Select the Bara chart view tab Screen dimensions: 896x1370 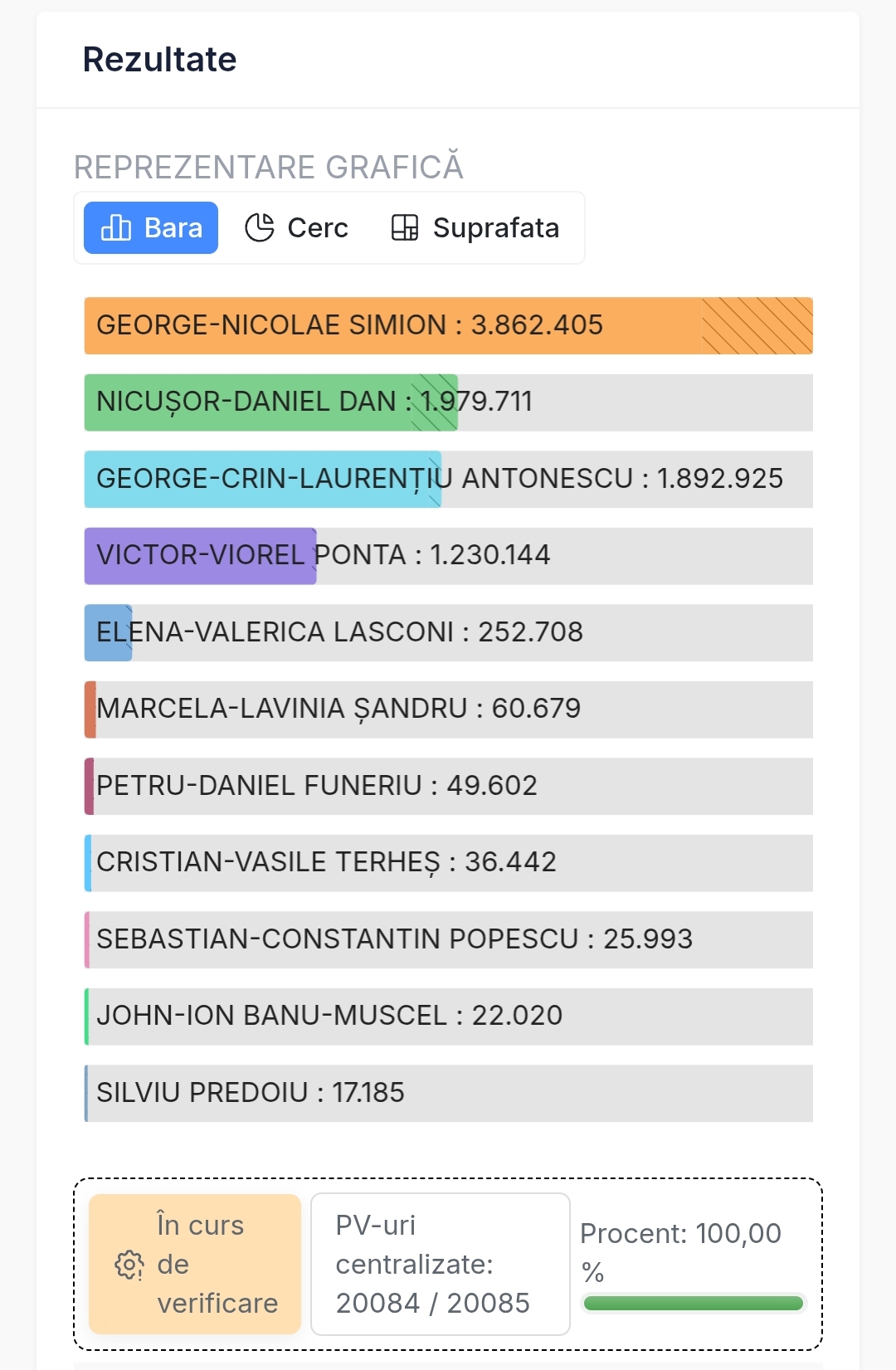click(151, 227)
